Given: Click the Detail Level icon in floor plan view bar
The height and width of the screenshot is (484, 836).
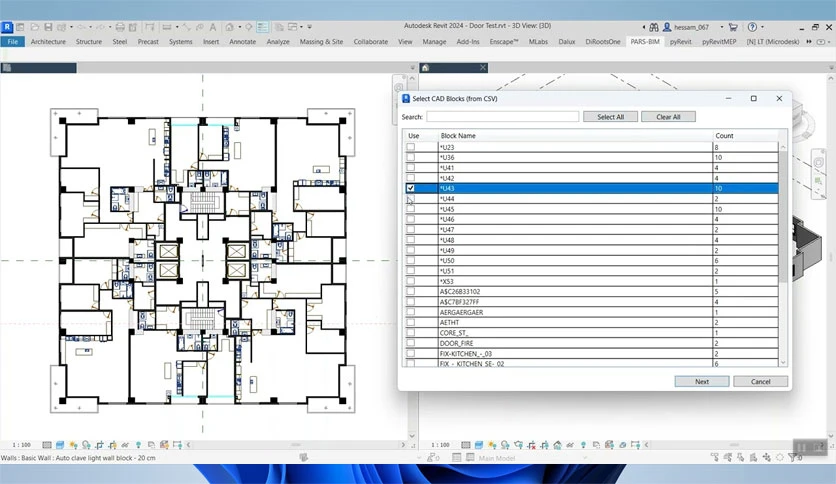Looking at the screenshot, I should tap(47, 445).
